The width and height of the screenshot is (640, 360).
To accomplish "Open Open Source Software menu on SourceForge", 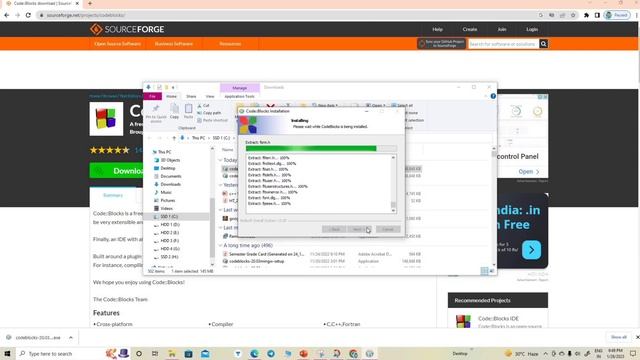I will click(x=118, y=44).
